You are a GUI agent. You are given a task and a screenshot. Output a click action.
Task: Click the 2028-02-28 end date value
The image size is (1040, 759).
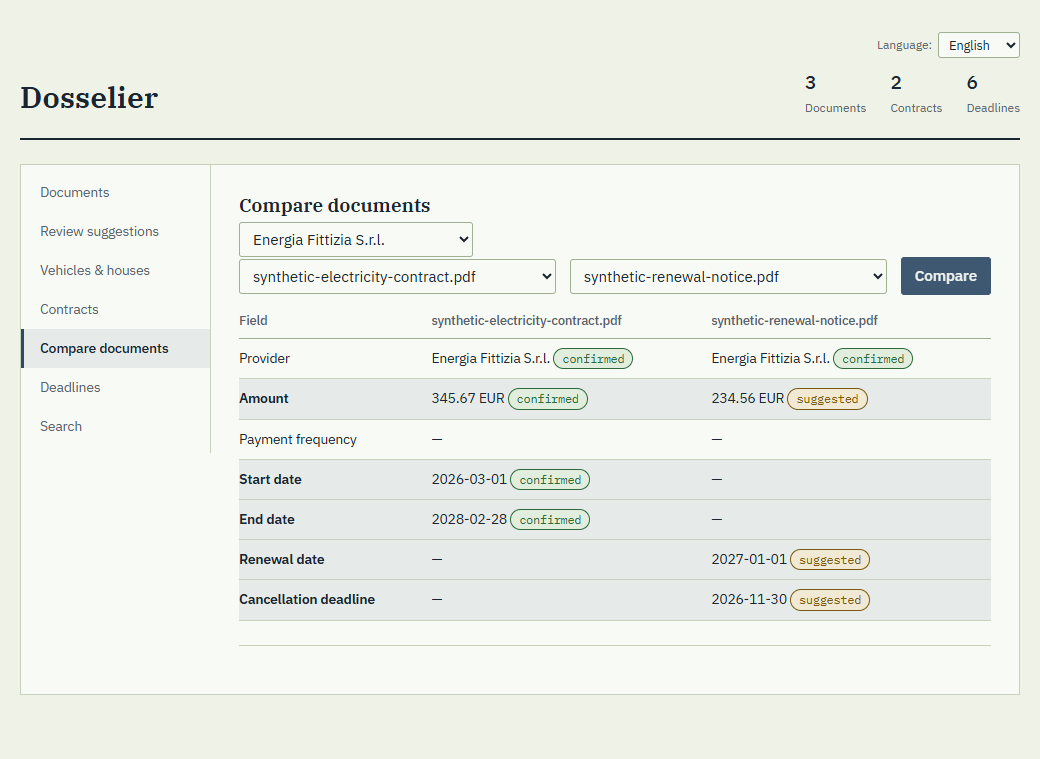pos(469,519)
